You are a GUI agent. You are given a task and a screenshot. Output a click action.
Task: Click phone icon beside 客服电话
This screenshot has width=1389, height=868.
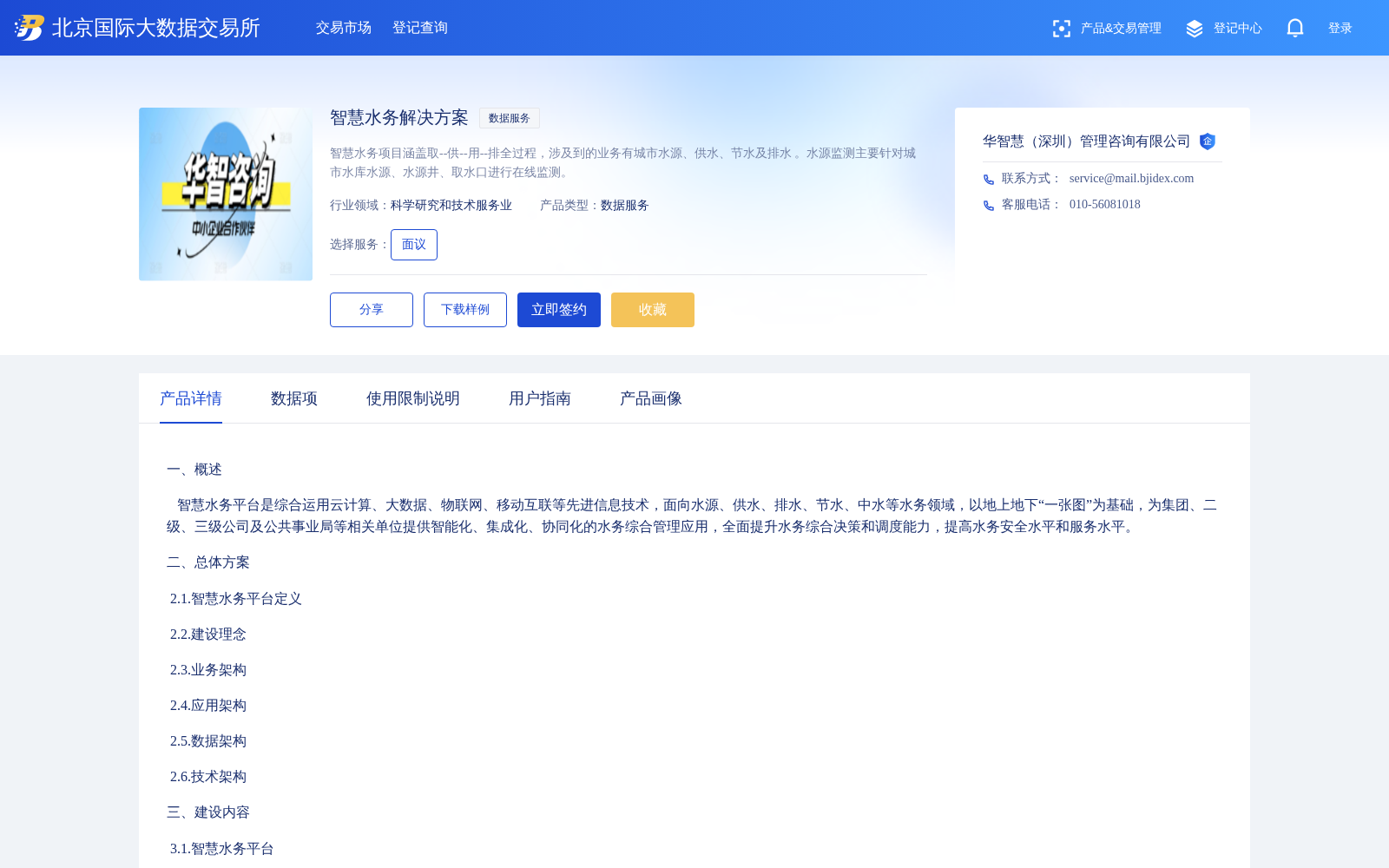point(988,205)
